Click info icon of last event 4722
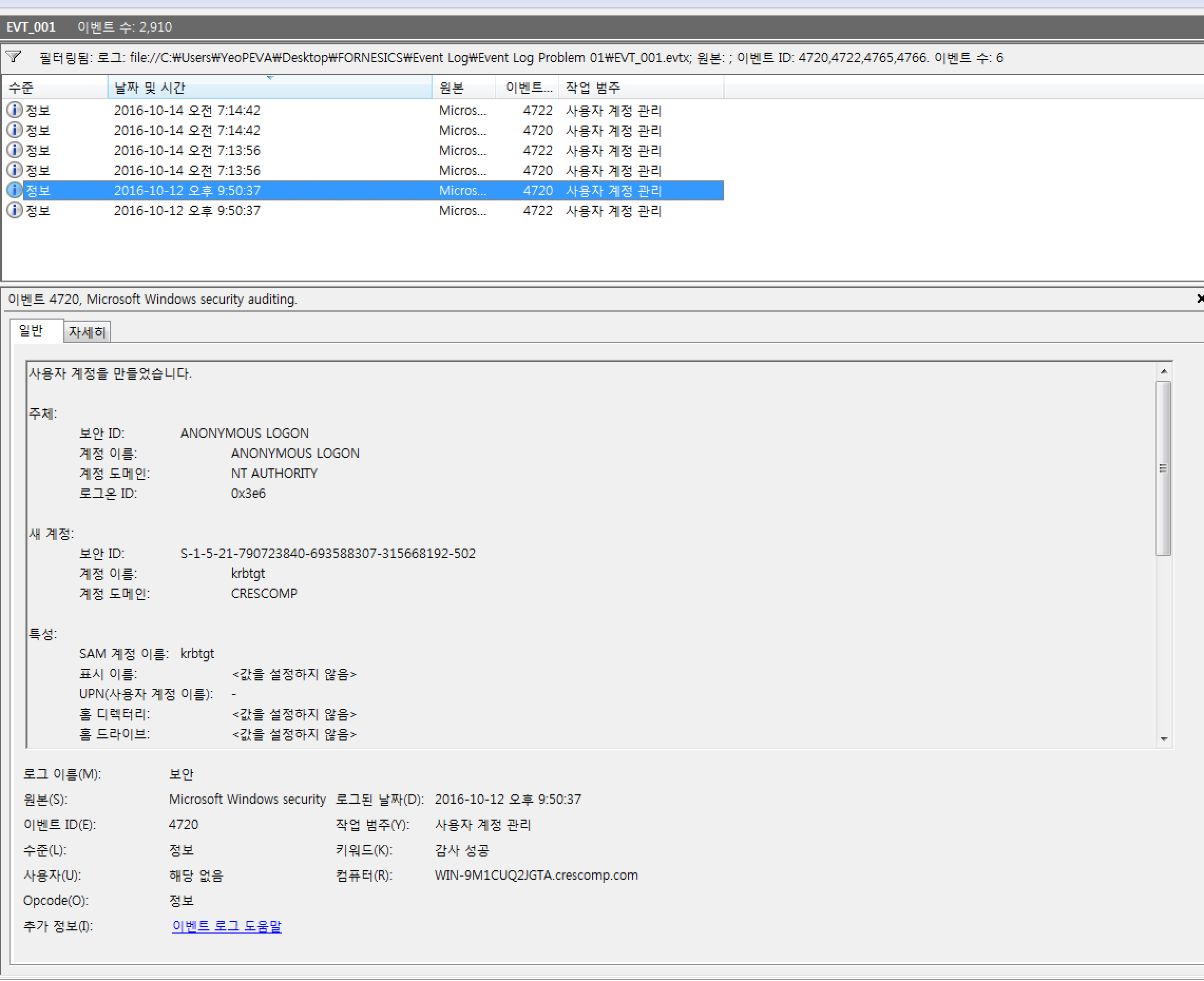Viewport: 1204px width, 981px height. tap(15, 210)
